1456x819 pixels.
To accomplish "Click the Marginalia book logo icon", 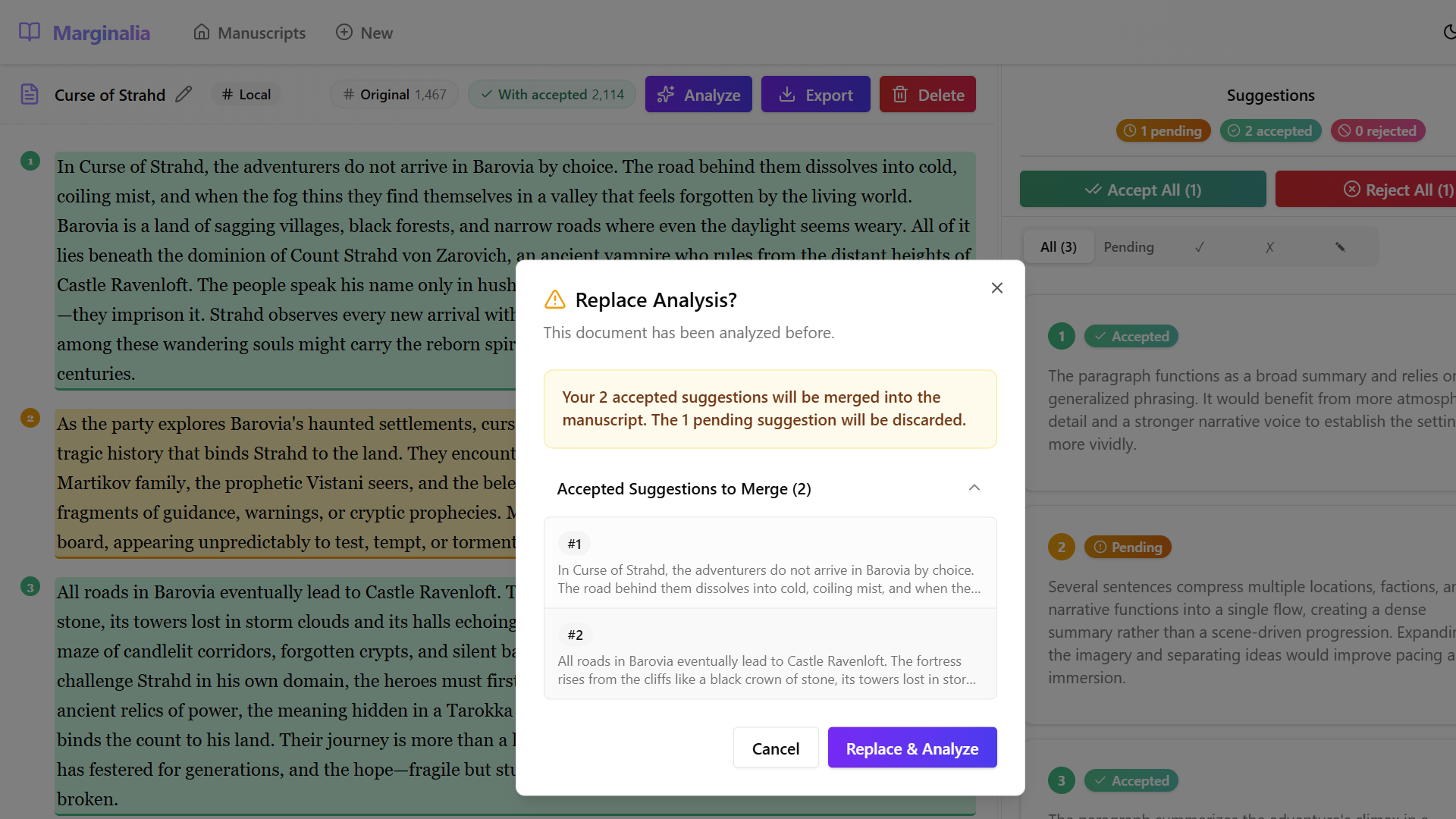I will [x=30, y=33].
